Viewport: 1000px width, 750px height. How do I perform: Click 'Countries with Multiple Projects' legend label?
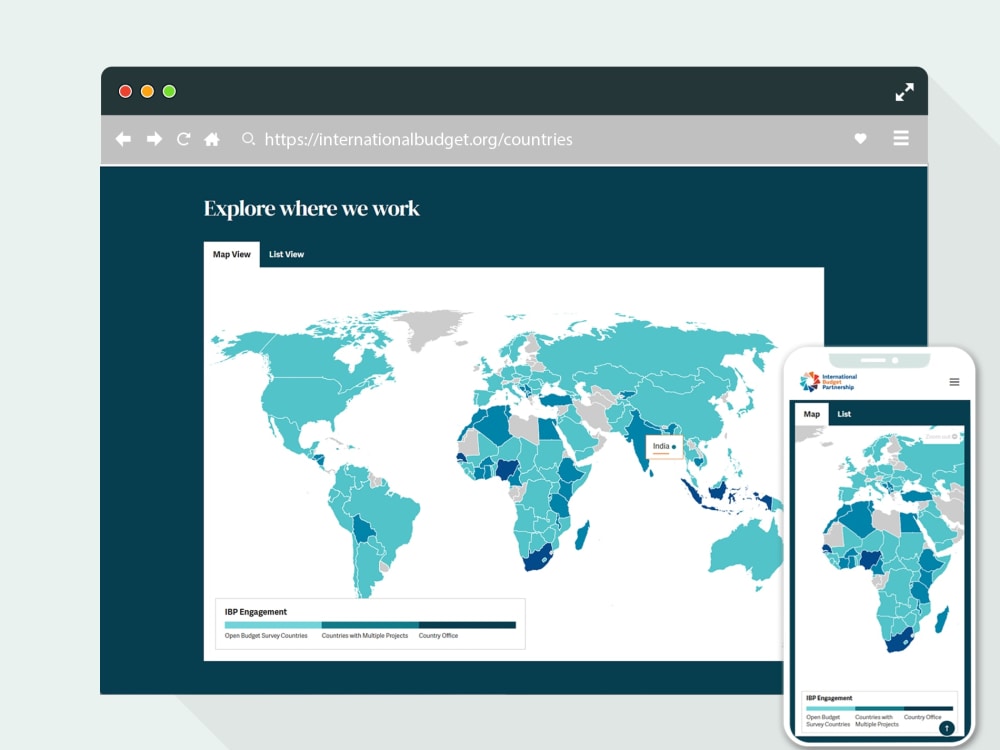coord(365,636)
